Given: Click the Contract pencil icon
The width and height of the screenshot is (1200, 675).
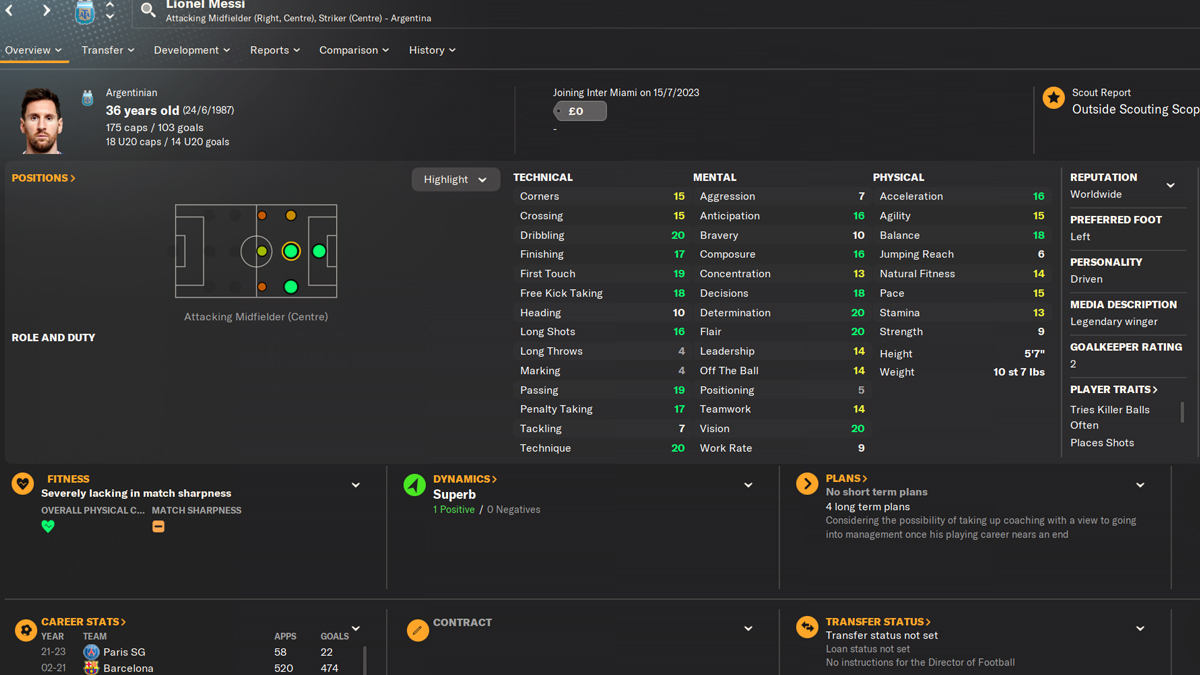Looking at the screenshot, I should click(x=418, y=629).
